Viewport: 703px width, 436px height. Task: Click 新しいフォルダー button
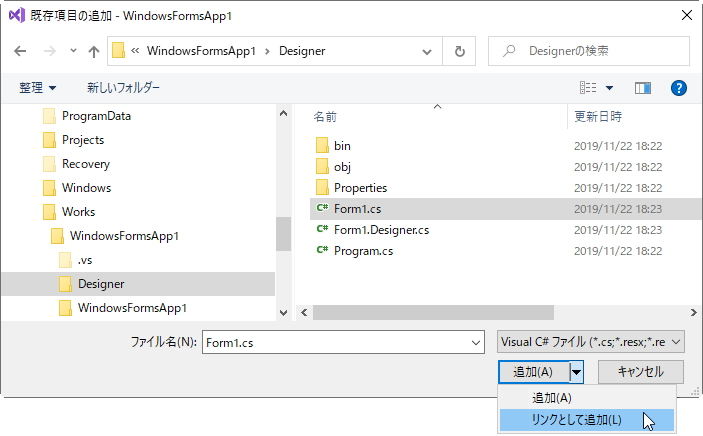tap(123, 87)
